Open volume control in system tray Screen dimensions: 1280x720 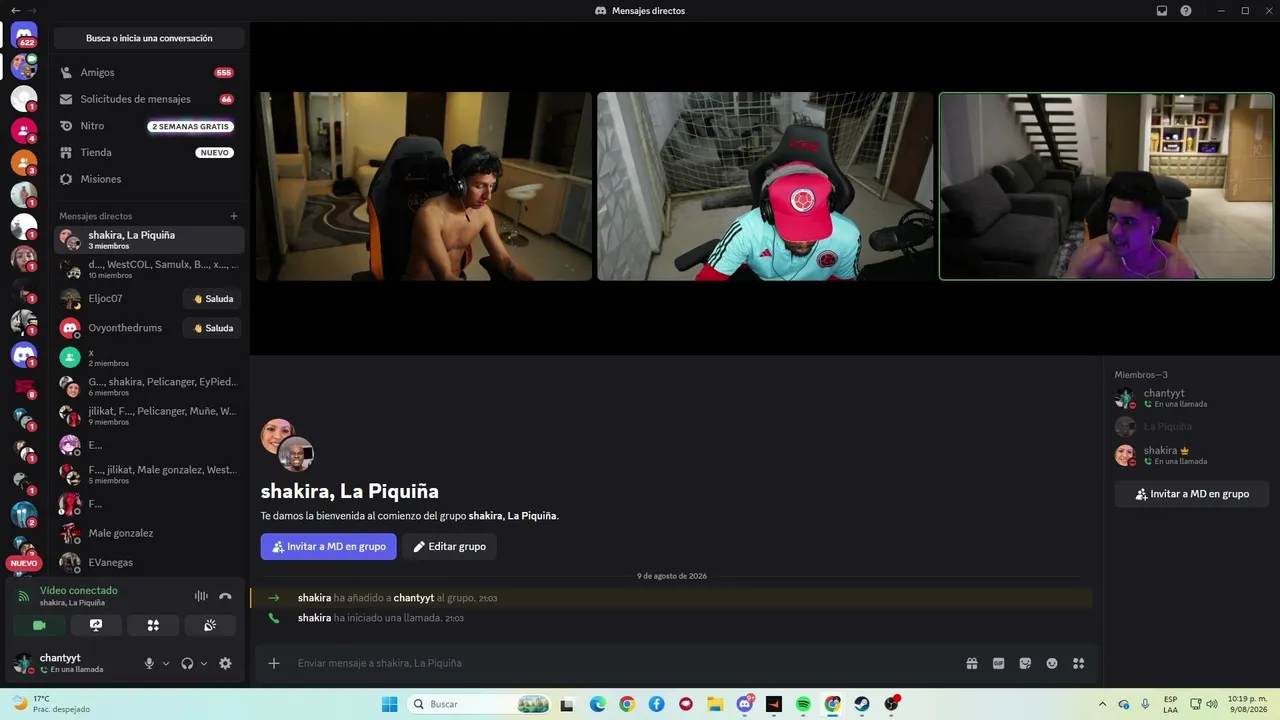click(x=1212, y=704)
